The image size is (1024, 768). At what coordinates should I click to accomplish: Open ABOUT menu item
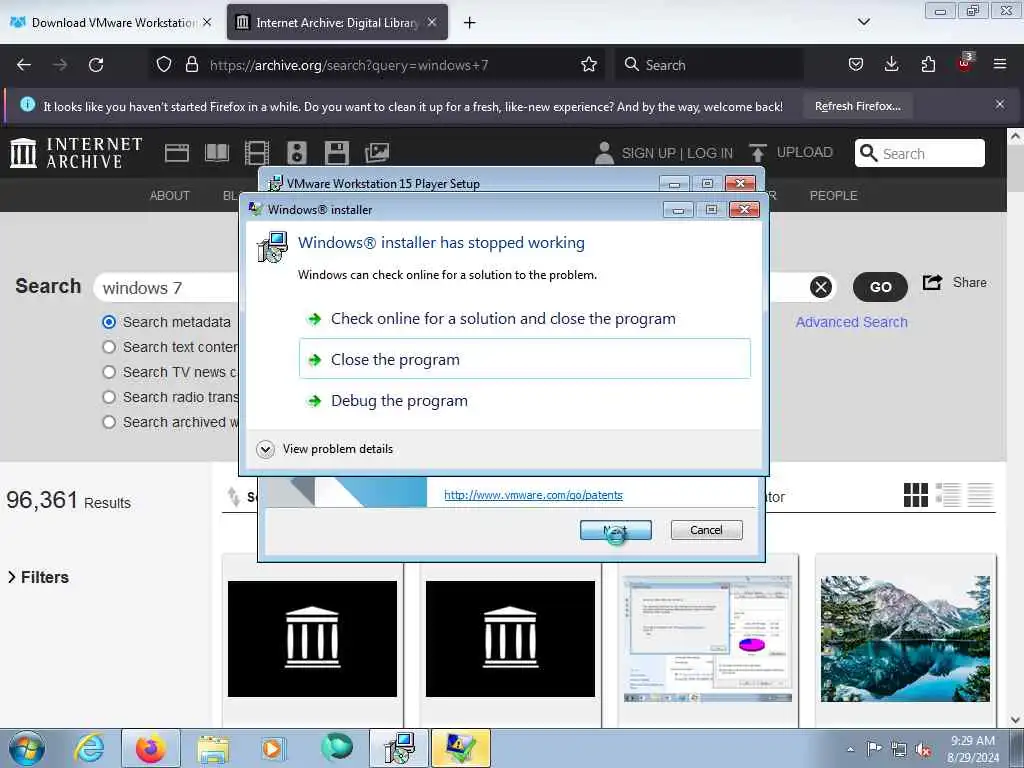tap(170, 195)
